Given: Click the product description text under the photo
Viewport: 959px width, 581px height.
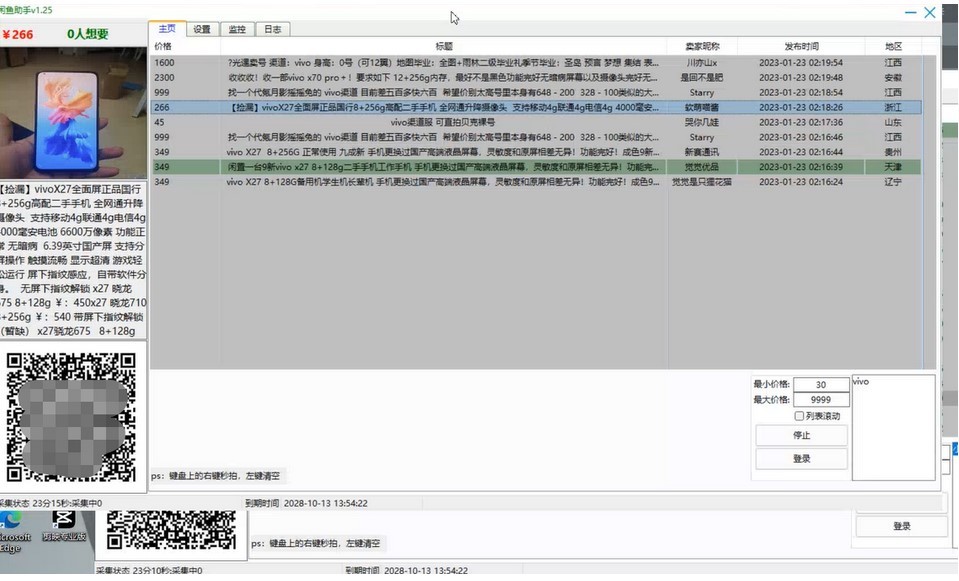Looking at the screenshot, I should 73,260.
